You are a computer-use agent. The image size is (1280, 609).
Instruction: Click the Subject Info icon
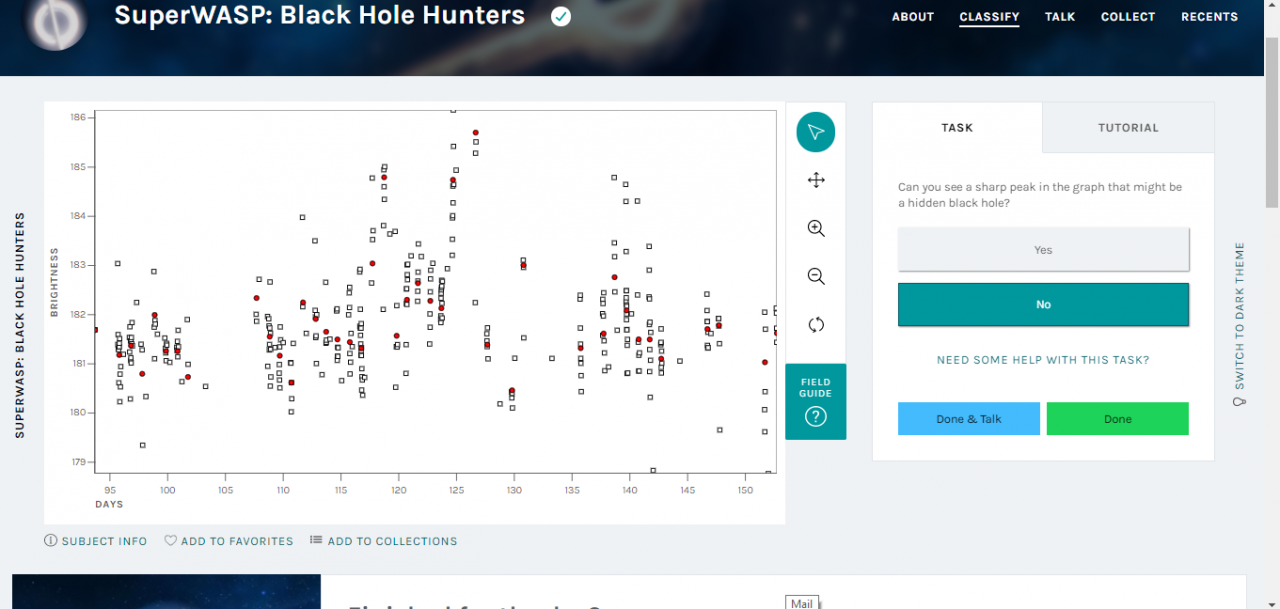coord(51,541)
